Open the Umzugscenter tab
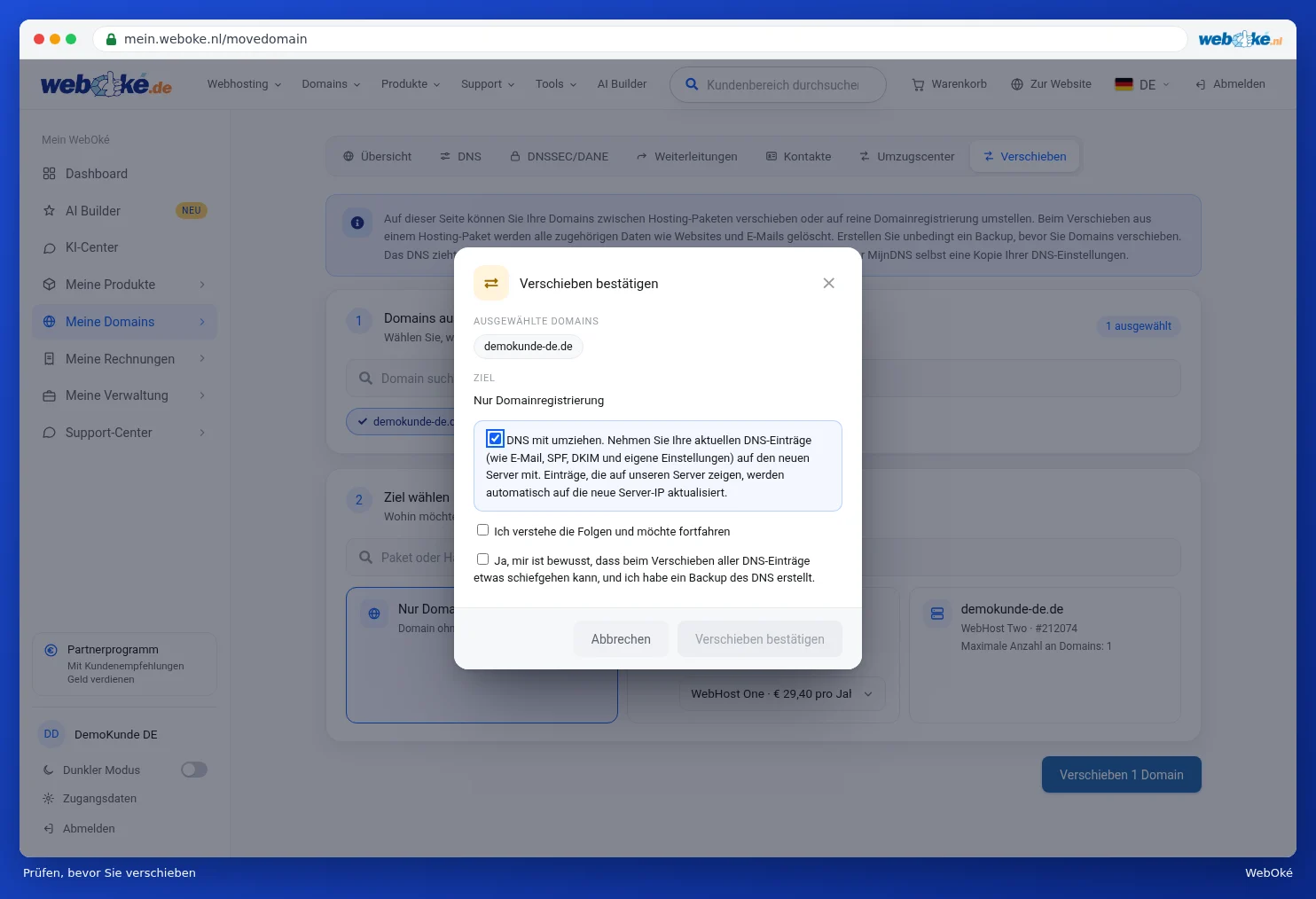This screenshot has height=899, width=1316. point(906,156)
